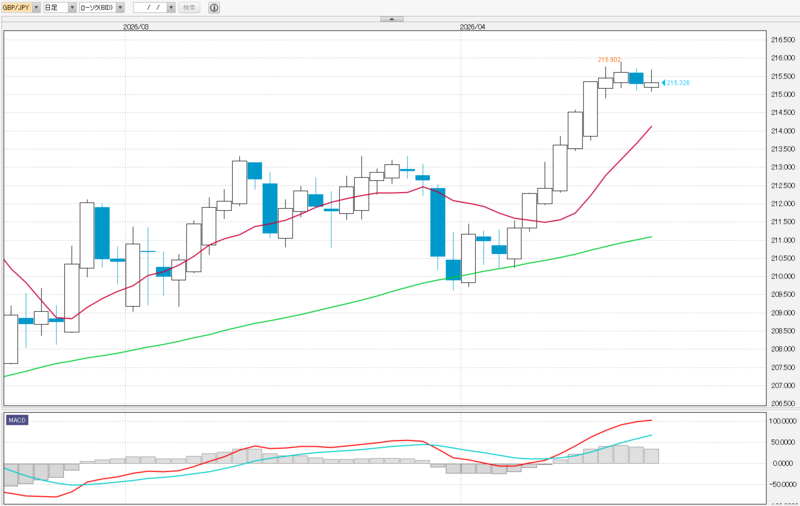Viewport: 800px width, 506px height.
Task: Click the 検索 search button
Action: (x=189, y=8)
